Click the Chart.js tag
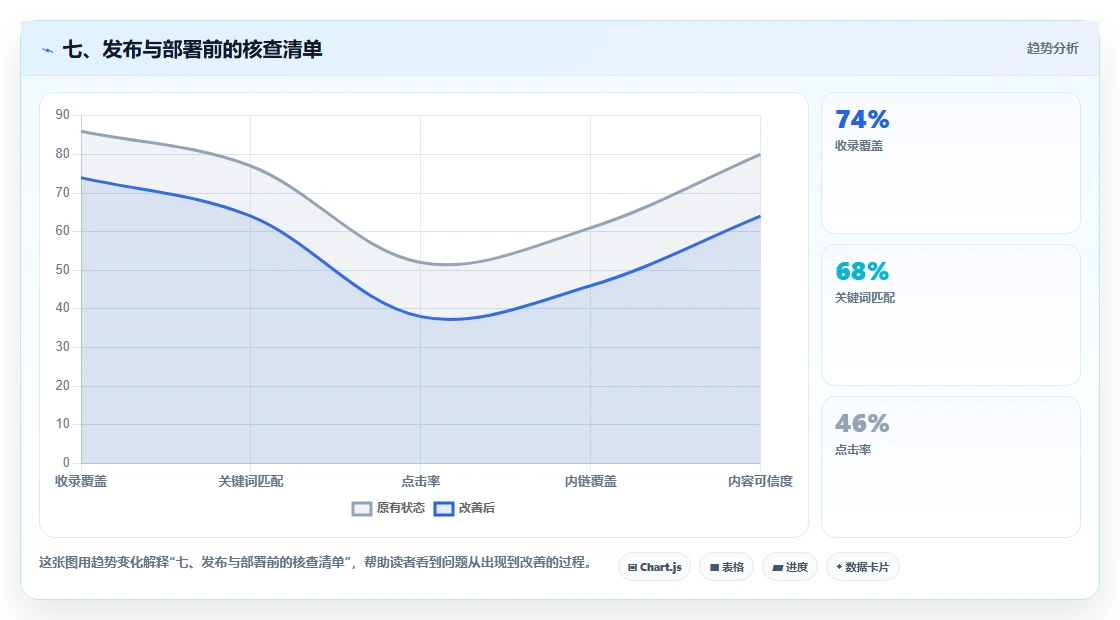The image size is (1120, 620). point(654,567)
